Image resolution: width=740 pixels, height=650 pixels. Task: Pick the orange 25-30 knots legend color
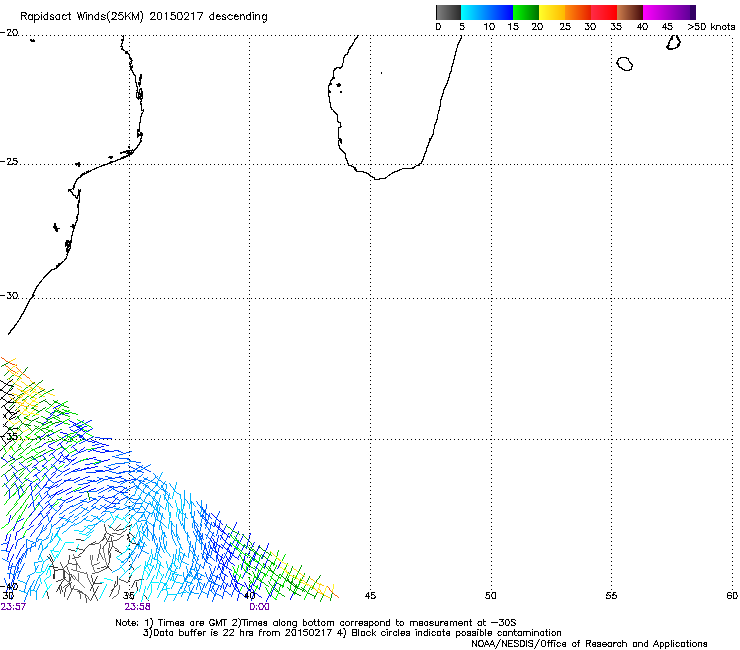[x=578, y=12]
